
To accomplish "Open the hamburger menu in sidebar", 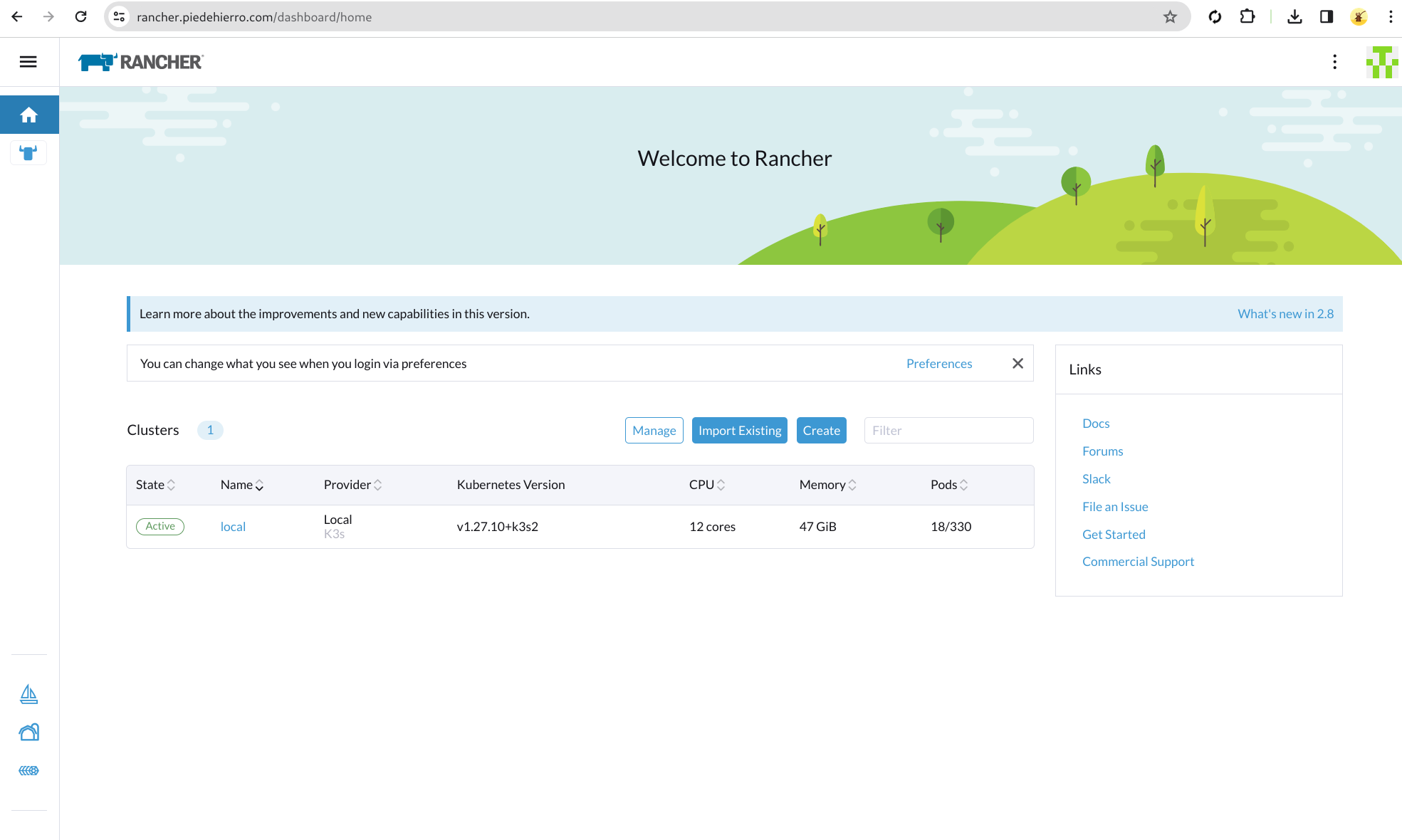I will pyautogui.click(x=28, y=62).
